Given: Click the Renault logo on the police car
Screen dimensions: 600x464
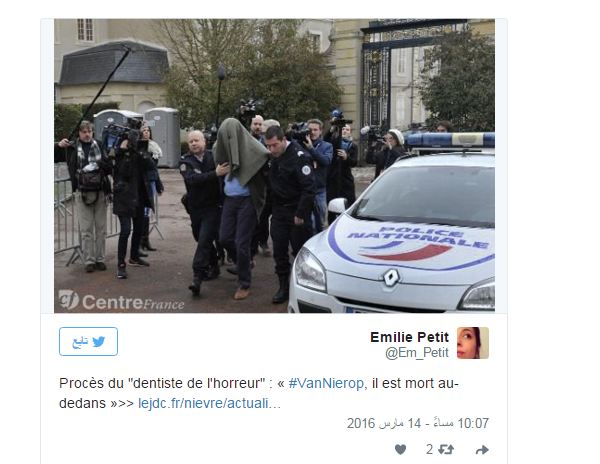Looking at the screenshot, I should click(x=391, y=278).
